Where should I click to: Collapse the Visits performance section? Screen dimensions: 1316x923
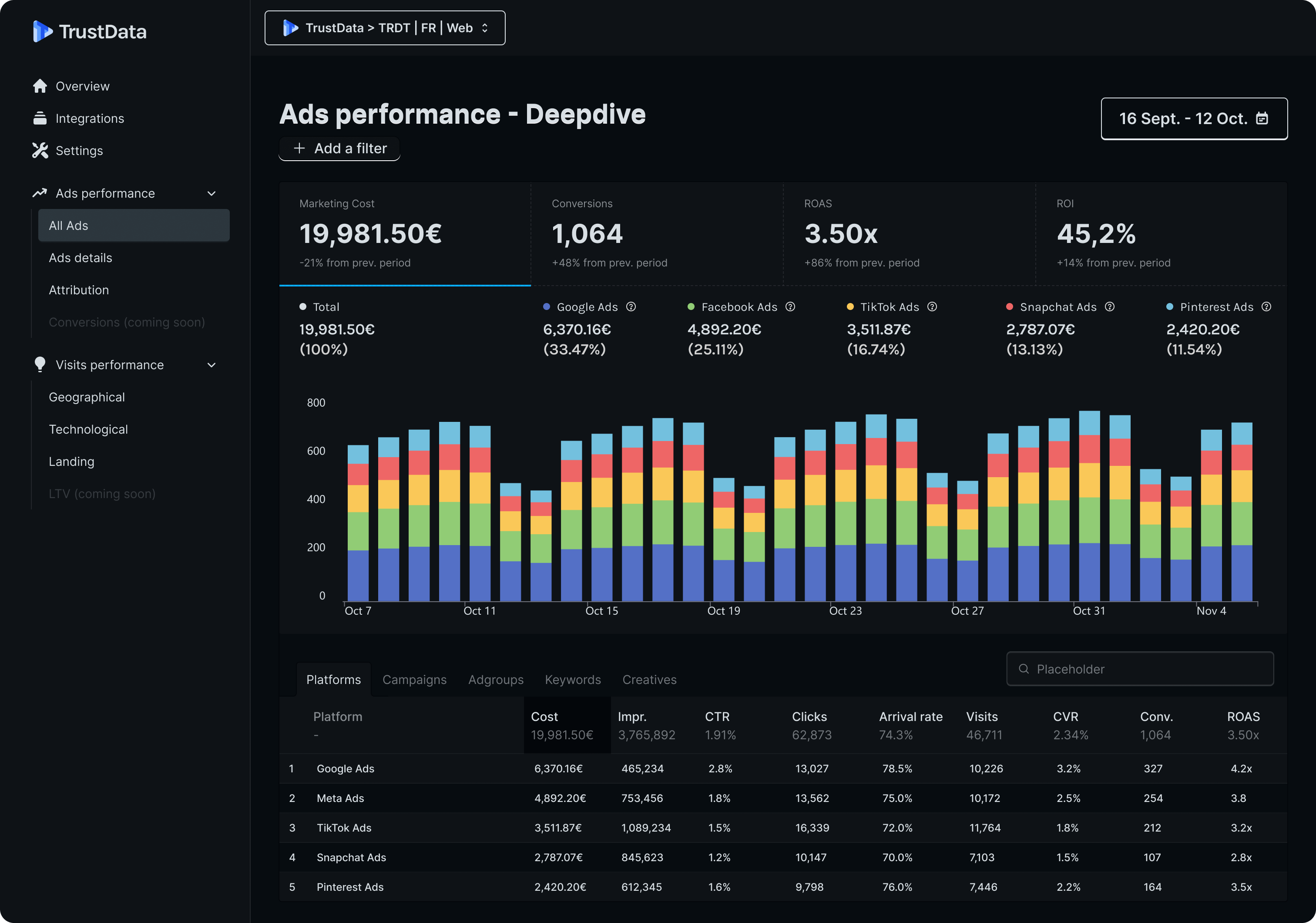click(x=211, y=364)
